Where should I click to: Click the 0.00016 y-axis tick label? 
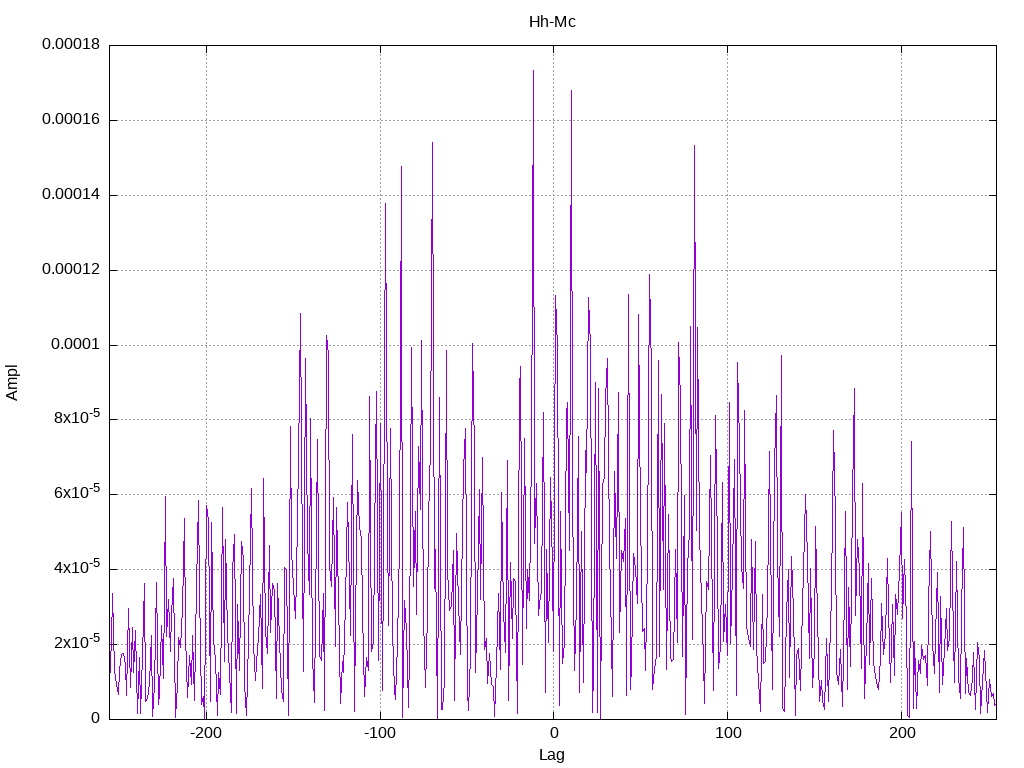click(x=71, y=120)
